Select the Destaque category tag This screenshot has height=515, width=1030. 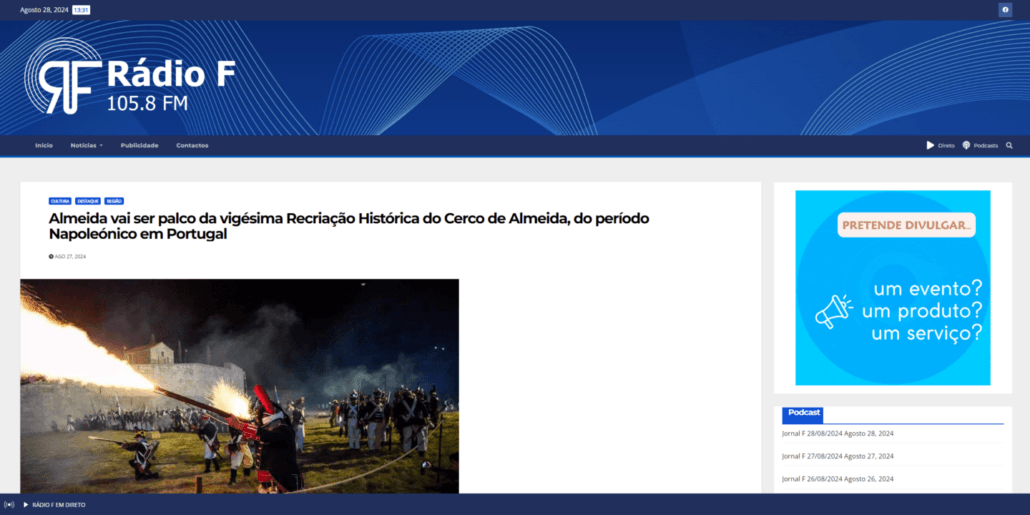pos(87,201)
